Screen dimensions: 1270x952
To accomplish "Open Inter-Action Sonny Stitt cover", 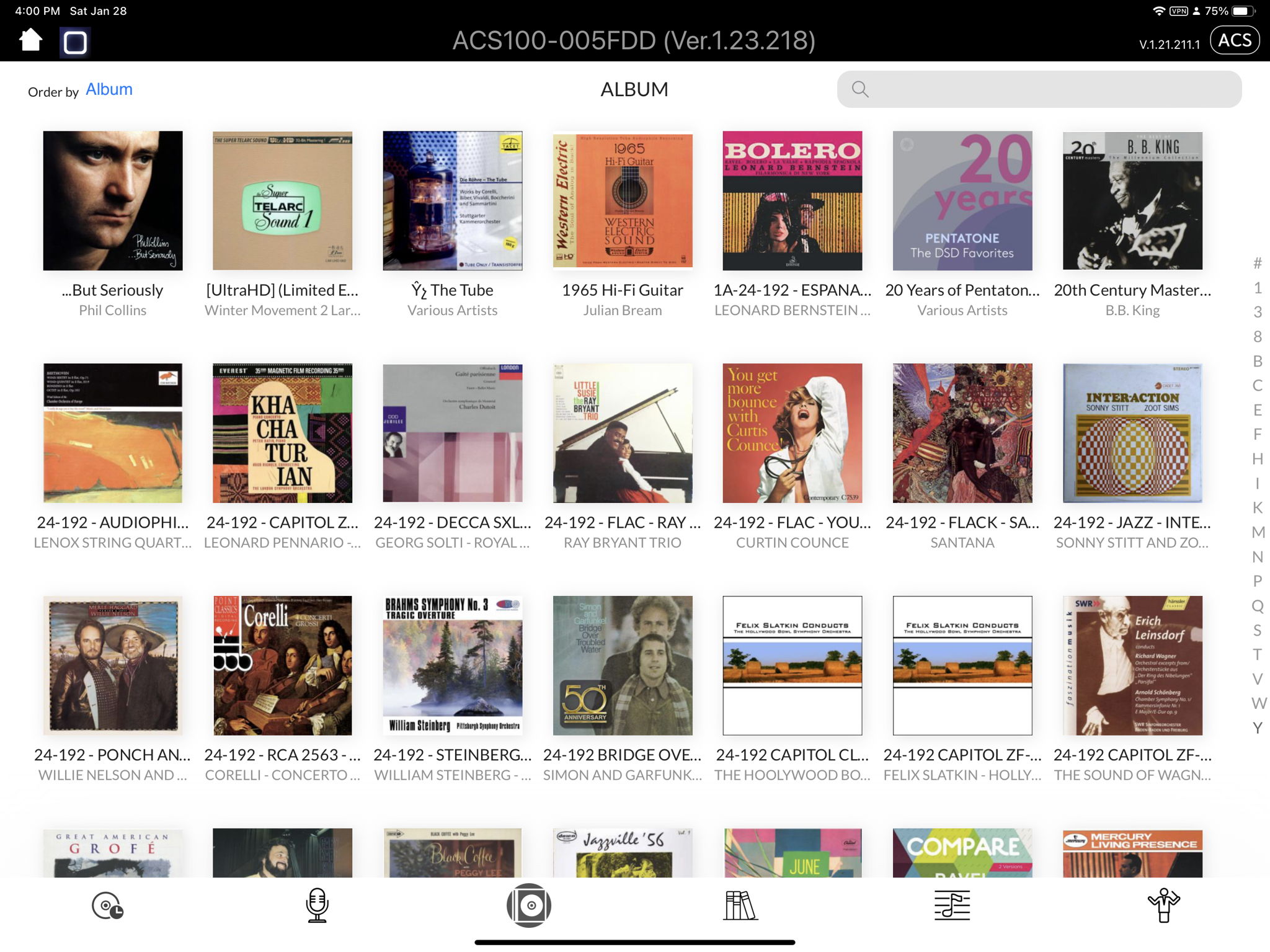I will (1132, 433).
